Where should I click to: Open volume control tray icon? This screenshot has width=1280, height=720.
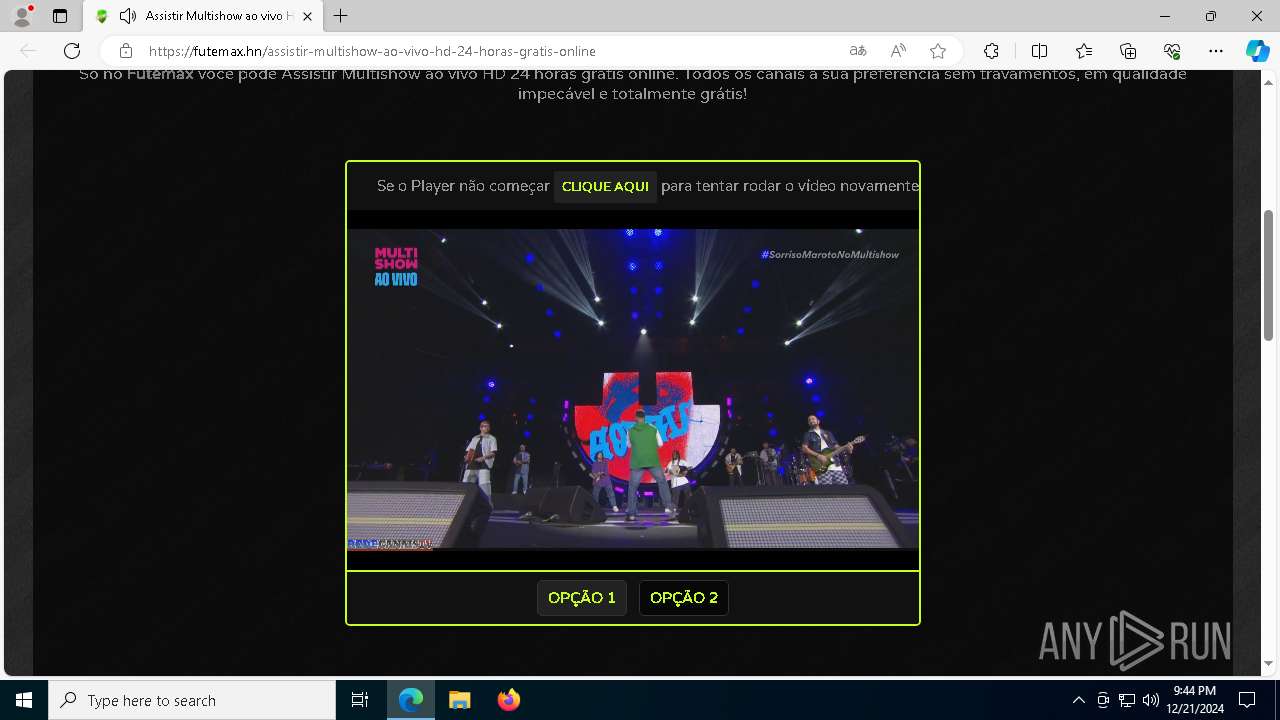1151,700
